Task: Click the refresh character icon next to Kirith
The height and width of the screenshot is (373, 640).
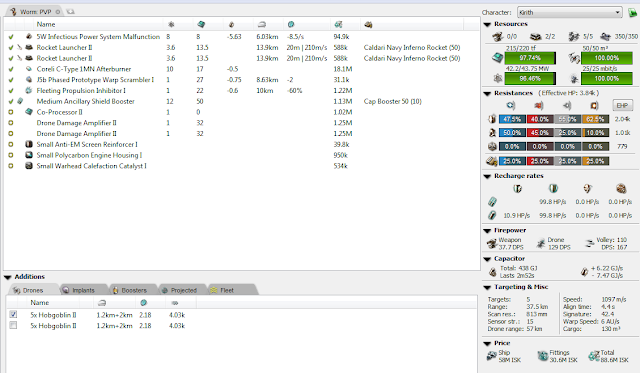Action: pos(632,13)
